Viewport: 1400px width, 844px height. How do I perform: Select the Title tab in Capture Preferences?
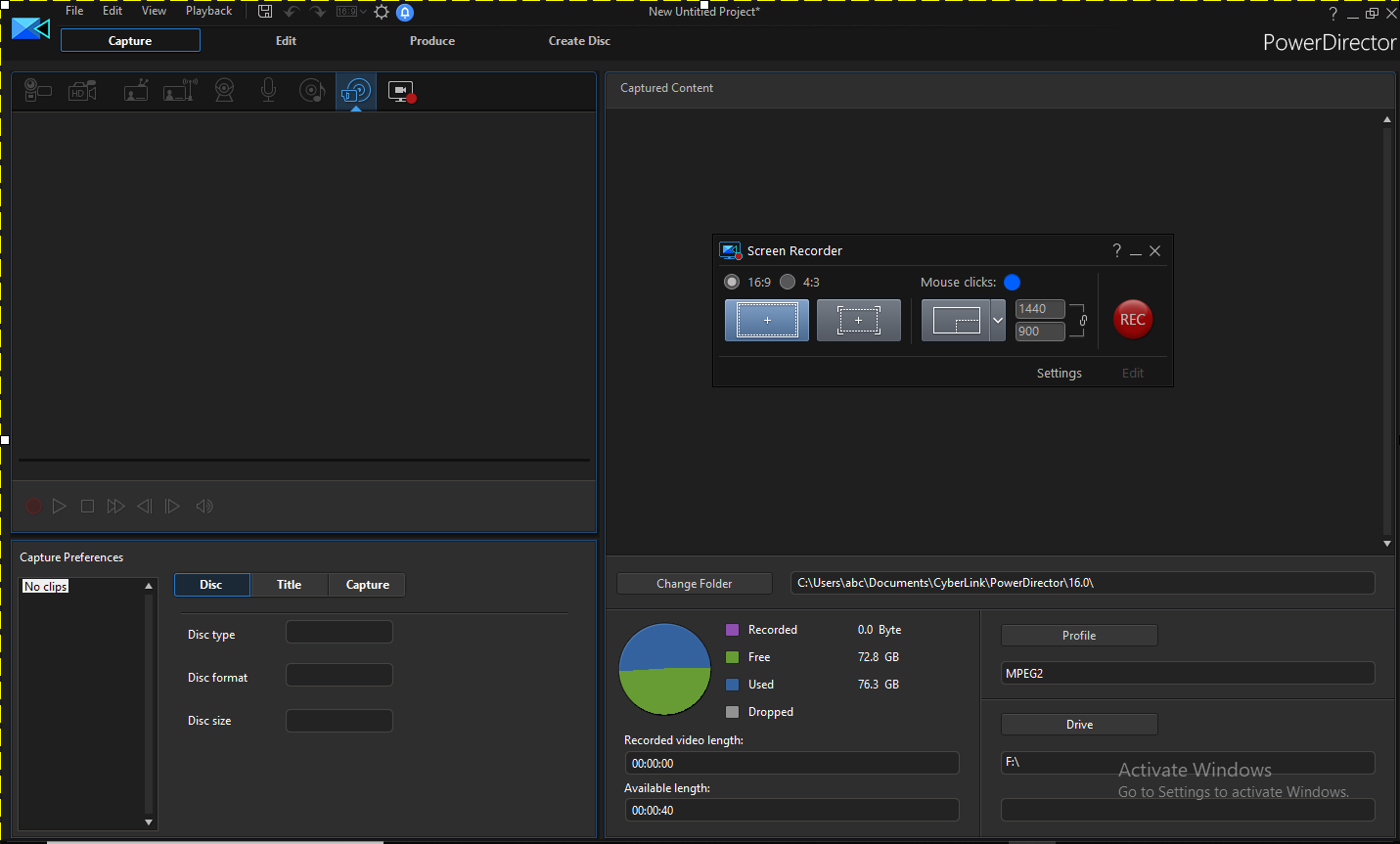click(x=290, y=585)
